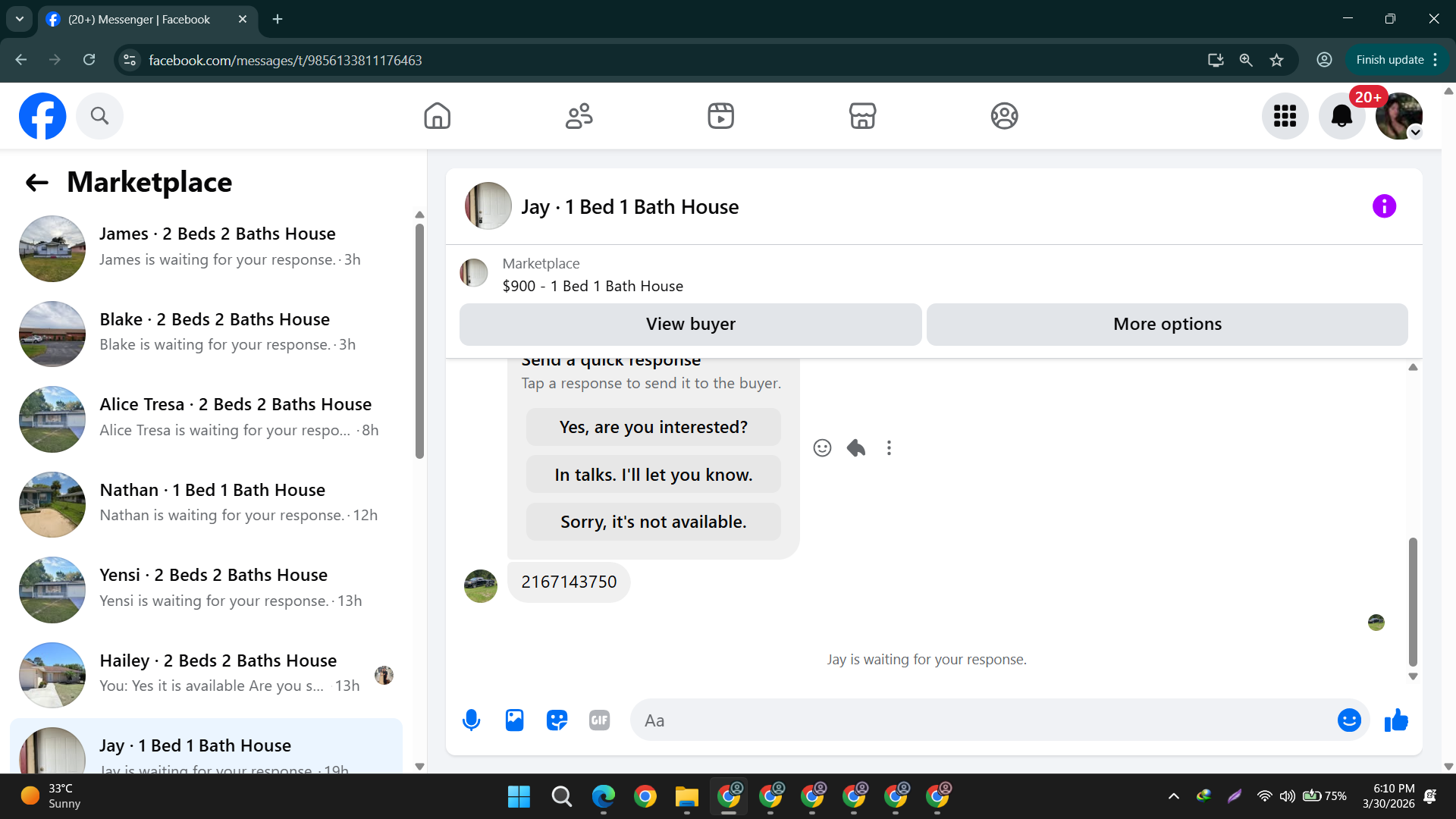
Task: Open emoji picker in message box
Action: 1349,720
